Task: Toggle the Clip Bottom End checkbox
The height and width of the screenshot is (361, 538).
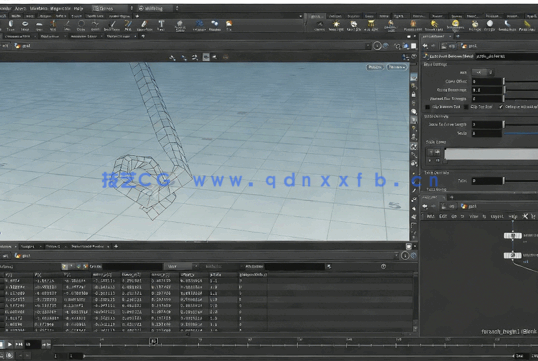Action: [428, 107]
